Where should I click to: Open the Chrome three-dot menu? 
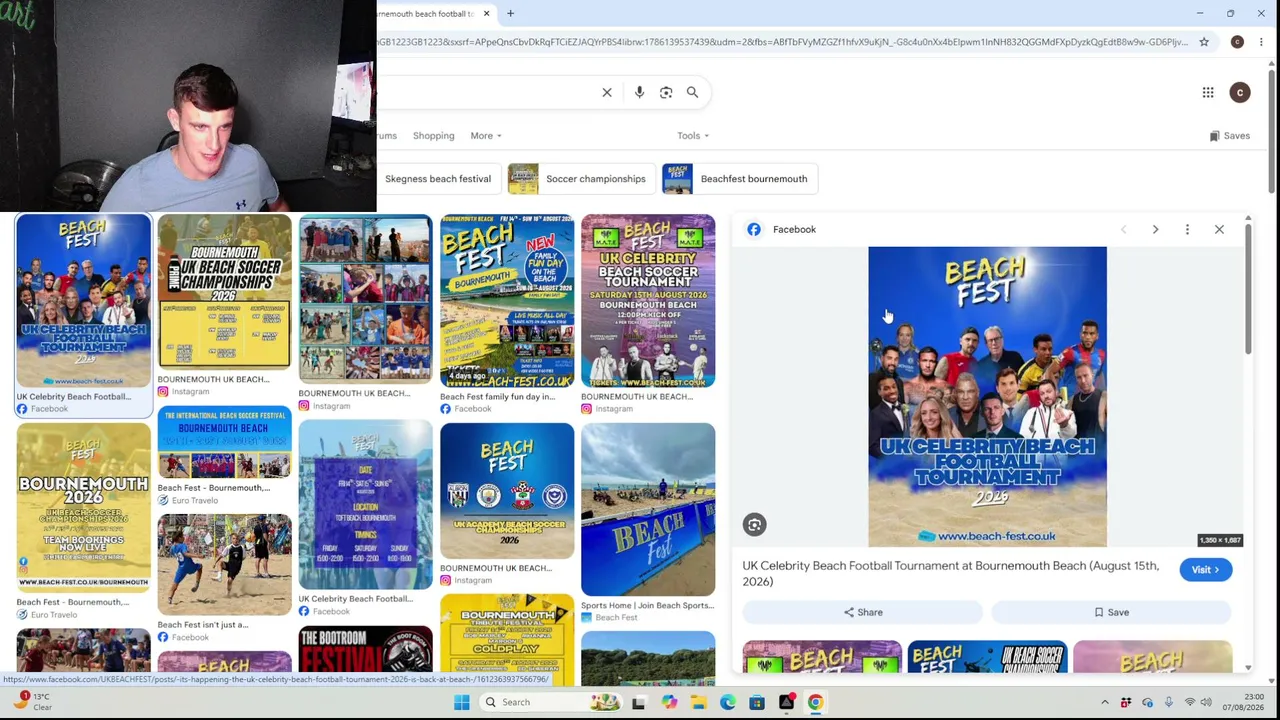coord(1261,42)
